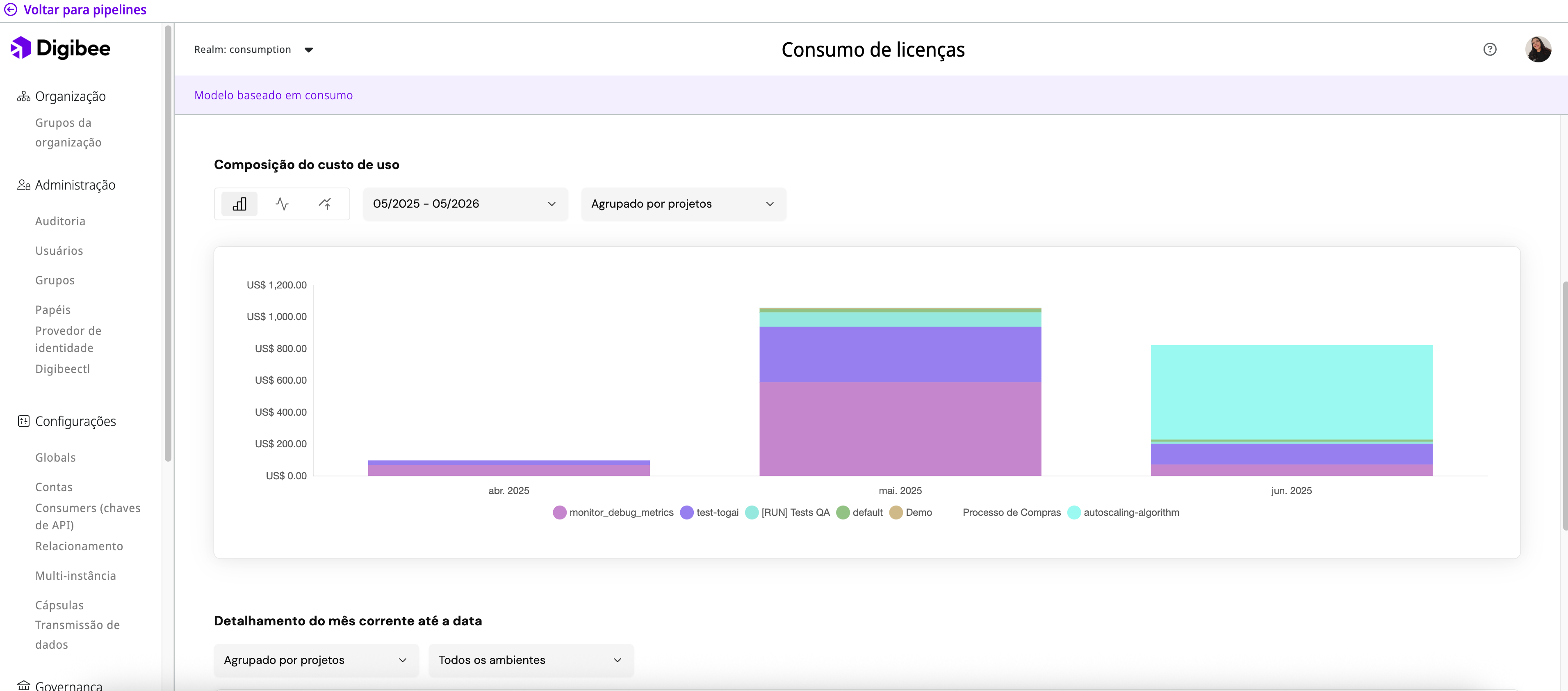Go to Usuários in the sidebar
This screenshot has width=1568, height=691.
tap(59, 250)
